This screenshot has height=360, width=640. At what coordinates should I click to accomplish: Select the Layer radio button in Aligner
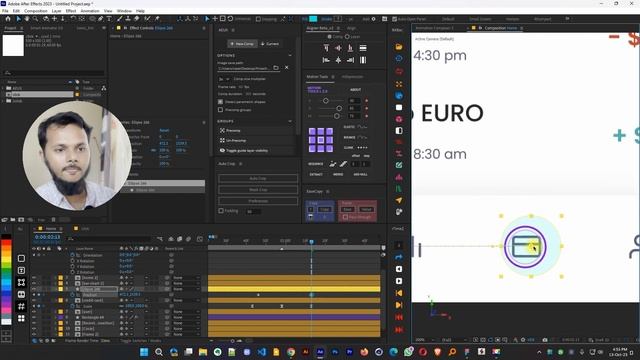point(347,37)
